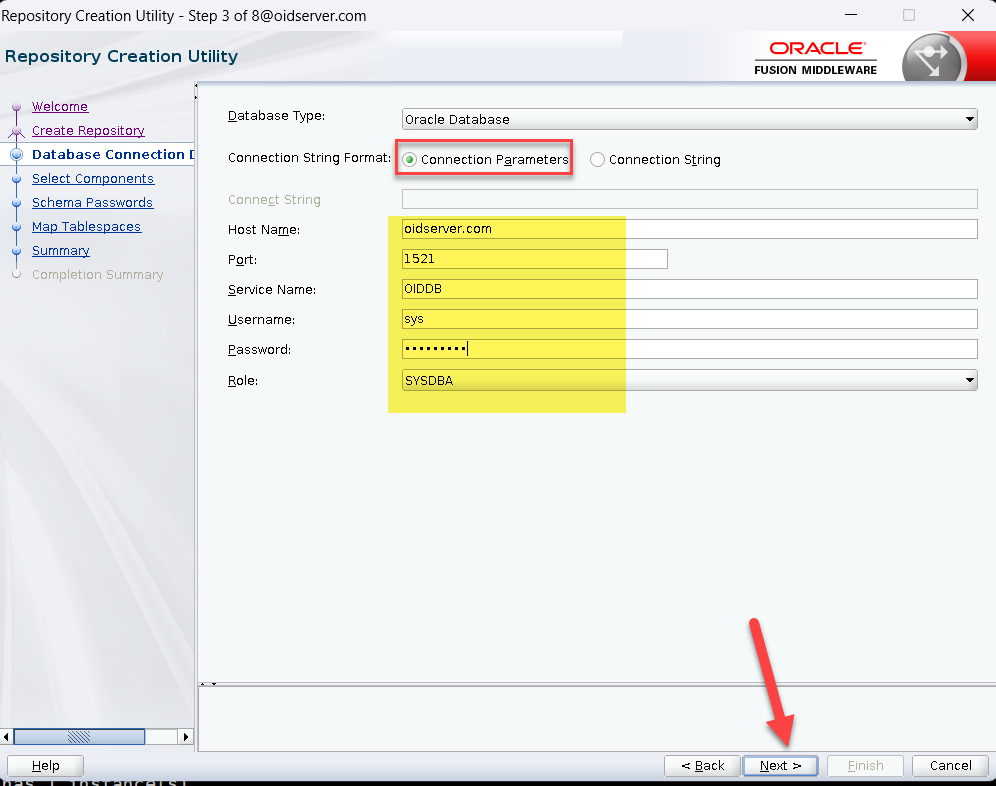996x786 pixels.
Task: Click the Select Components step bullet icon
Action: pyautogui.click(x=16, y=179)
